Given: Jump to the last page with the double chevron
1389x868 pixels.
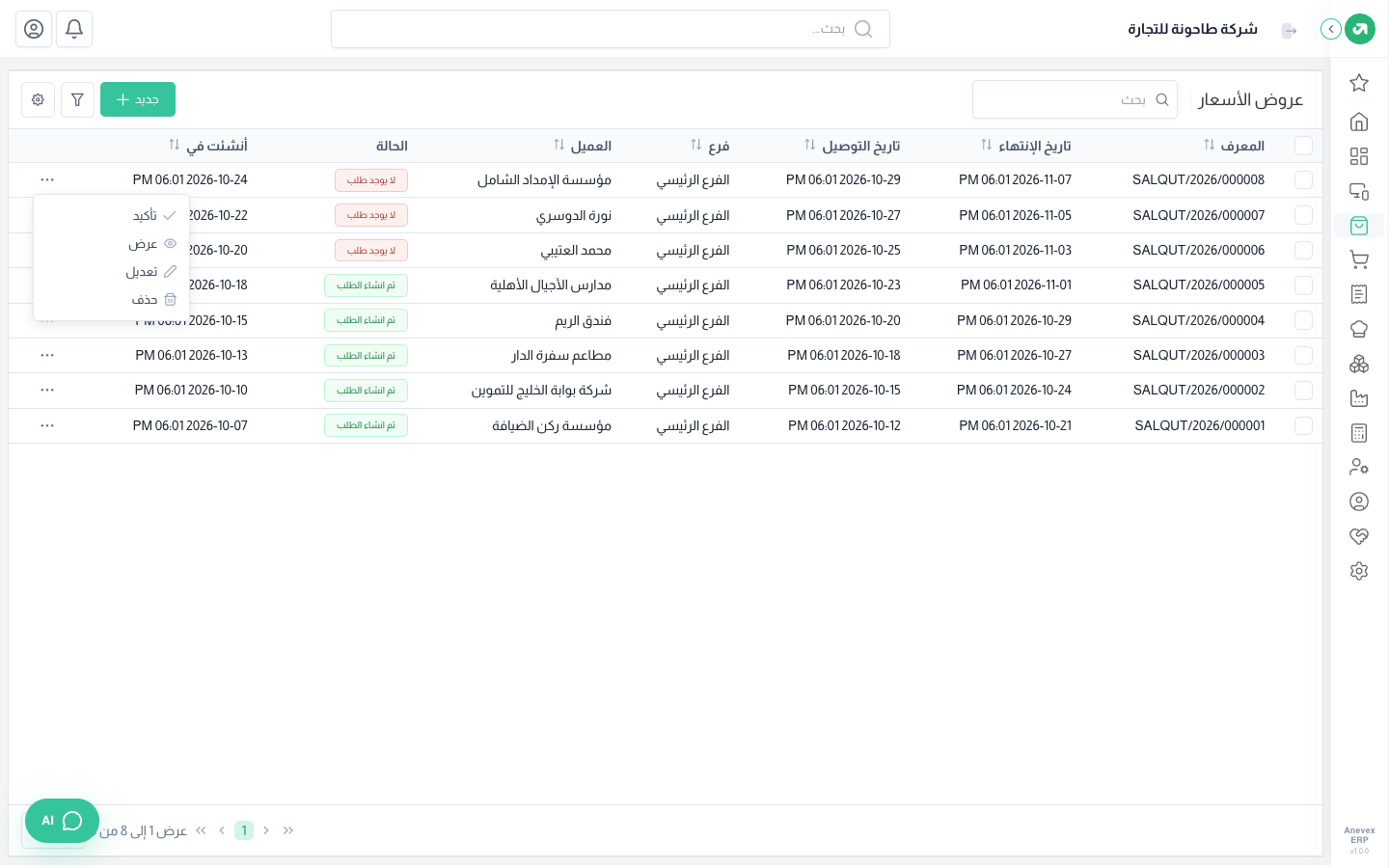Looking at the screenshot, I should coord(201,830).
